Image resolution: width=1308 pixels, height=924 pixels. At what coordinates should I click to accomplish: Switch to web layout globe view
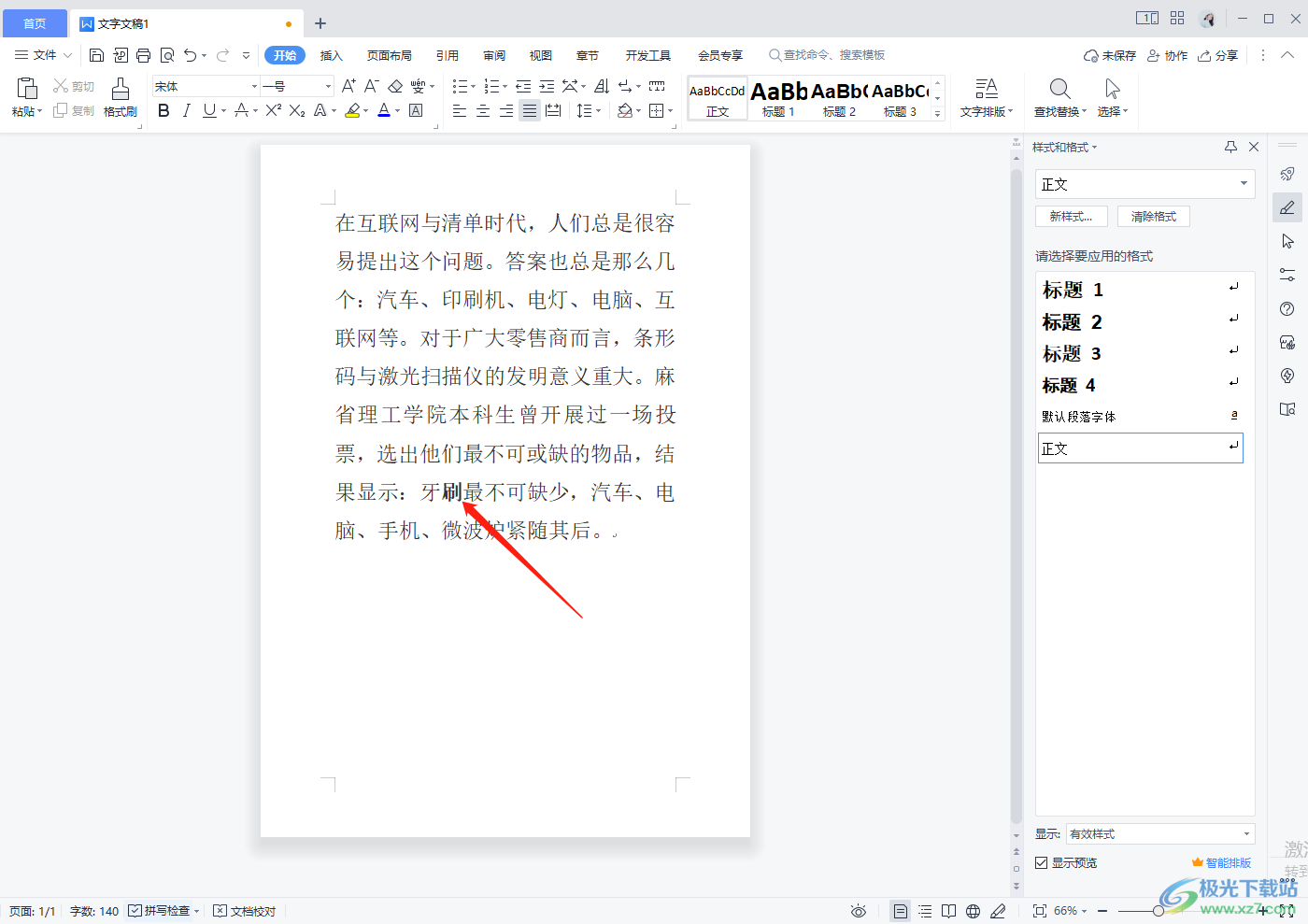pyautogui.click(x=974, y=911)
